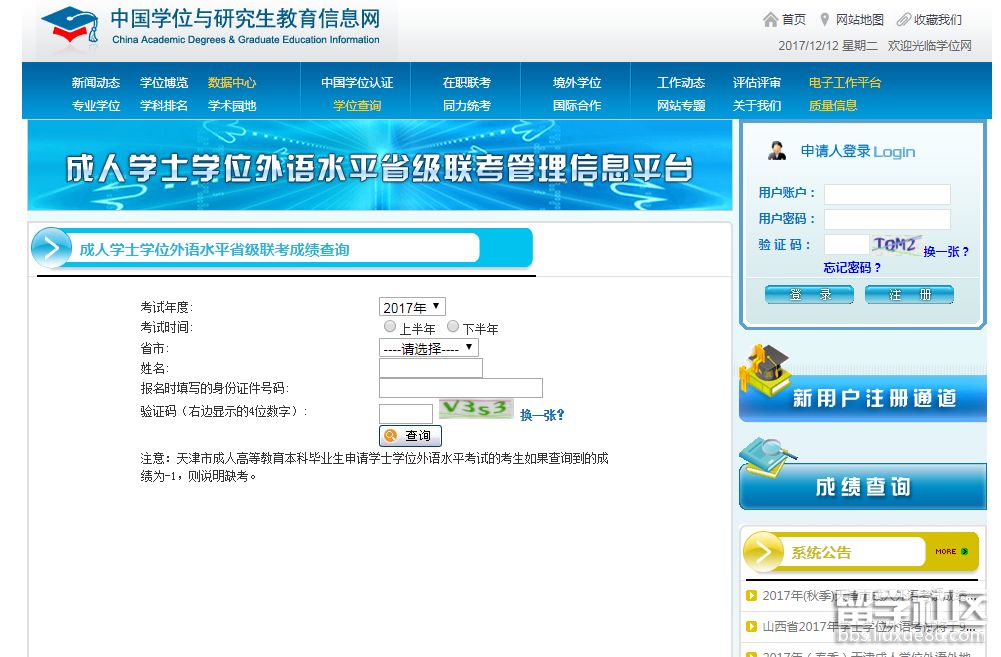
Task: Open the 2017年 exam year dropdown
Action: (412, 307)
